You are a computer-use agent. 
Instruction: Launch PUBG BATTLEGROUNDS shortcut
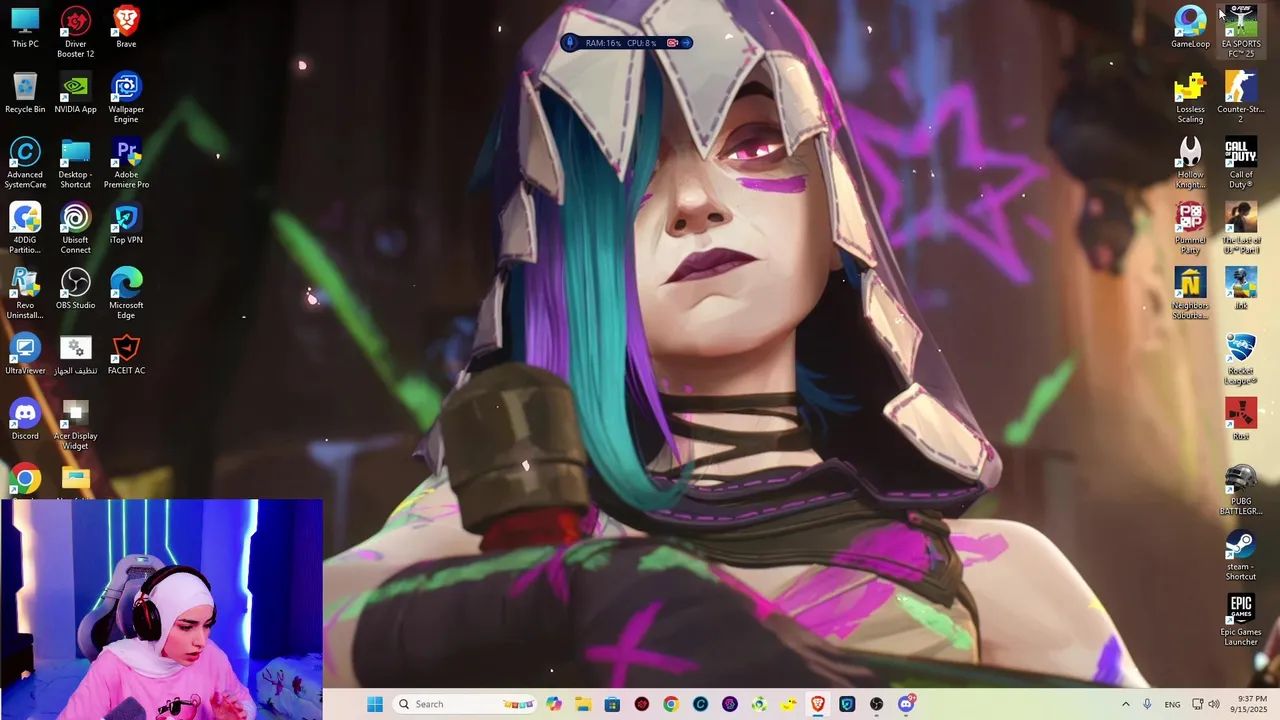tap(1241, 490)
